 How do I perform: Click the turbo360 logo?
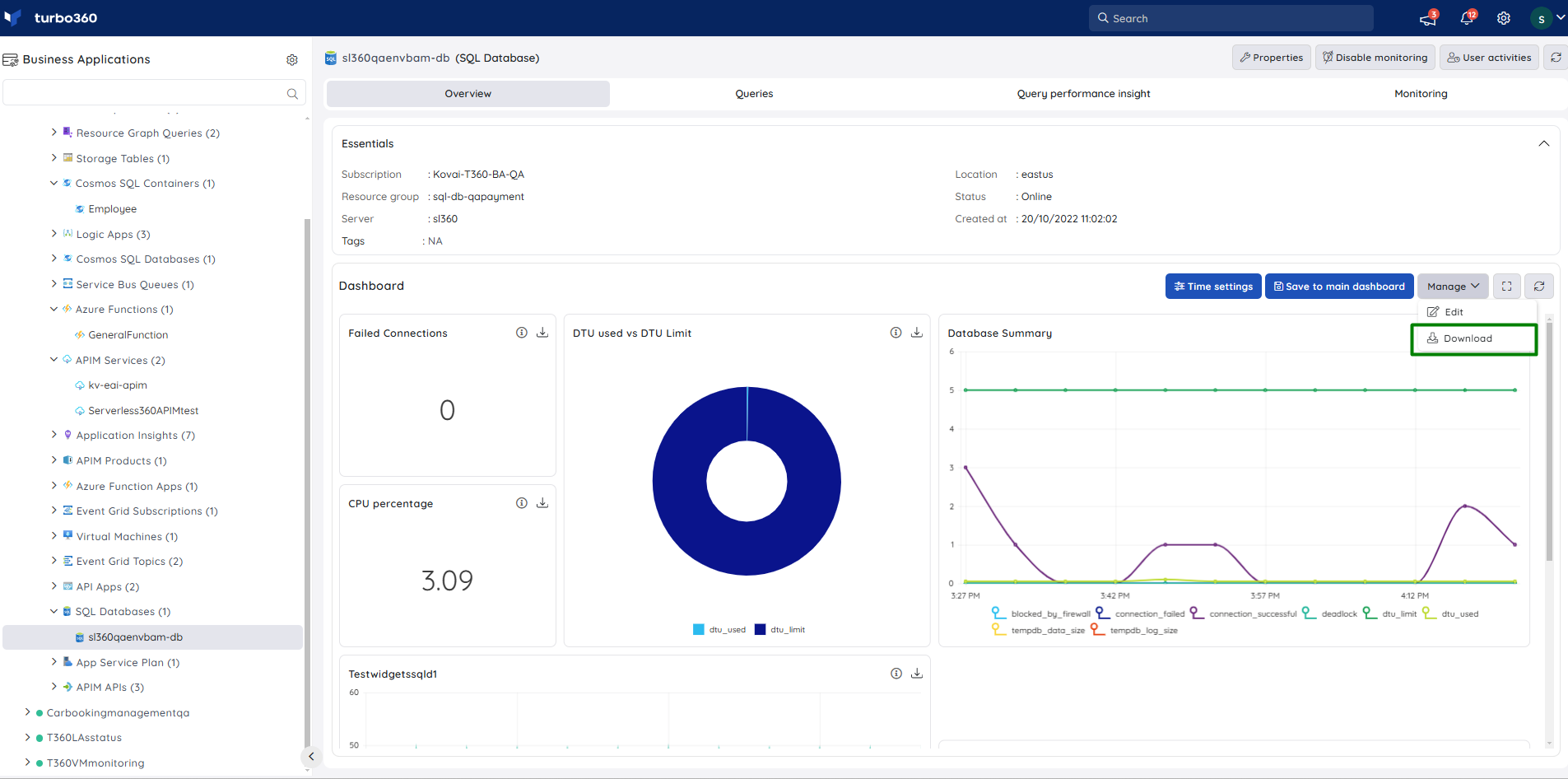pyautogui.click(x=50, y=18)
